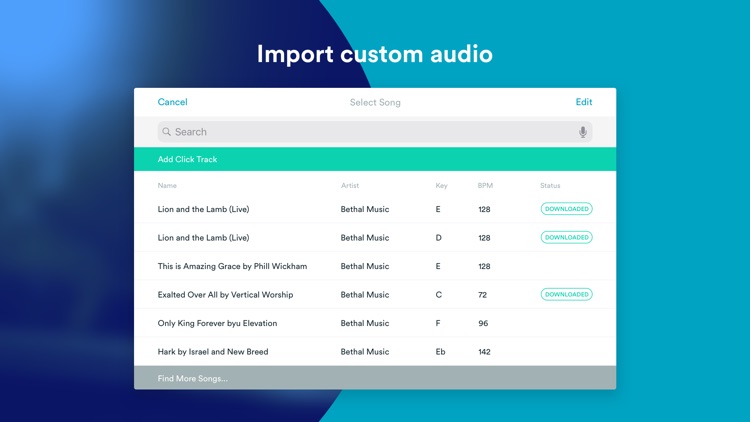Click Downloaded badge for key D song
This screenshot has height=422, width=750.
(566, 238)
